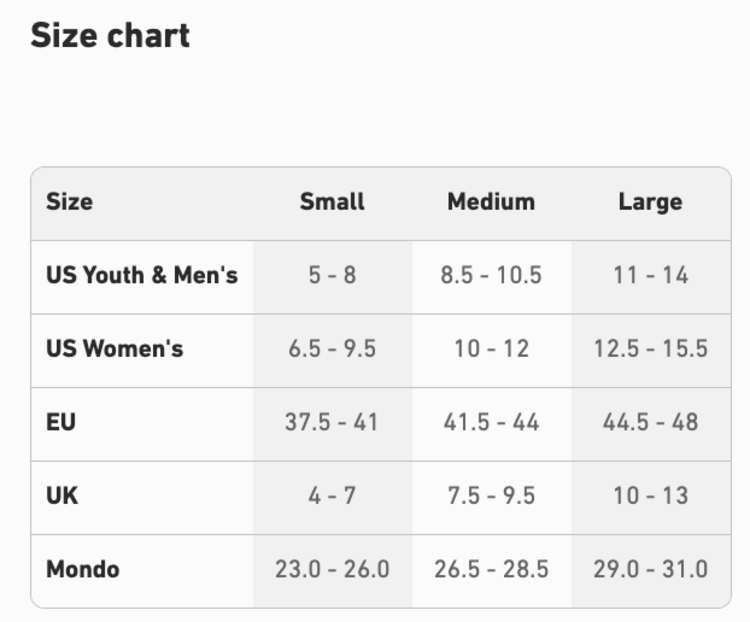Click the EU row label
The image size is (750, 622).
tap(61, 422)
